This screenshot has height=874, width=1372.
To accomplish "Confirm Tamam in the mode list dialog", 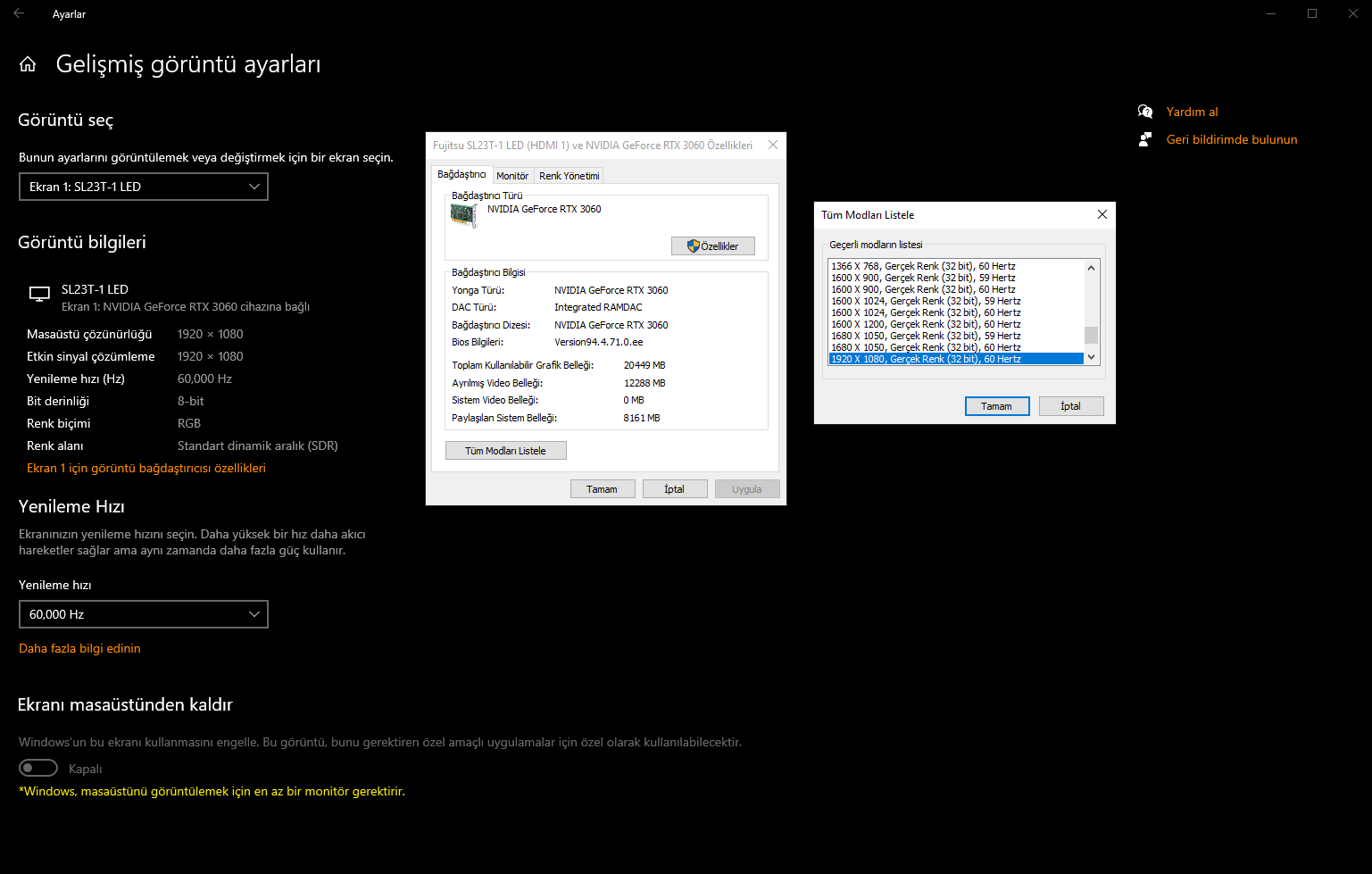I will [997, 406].
